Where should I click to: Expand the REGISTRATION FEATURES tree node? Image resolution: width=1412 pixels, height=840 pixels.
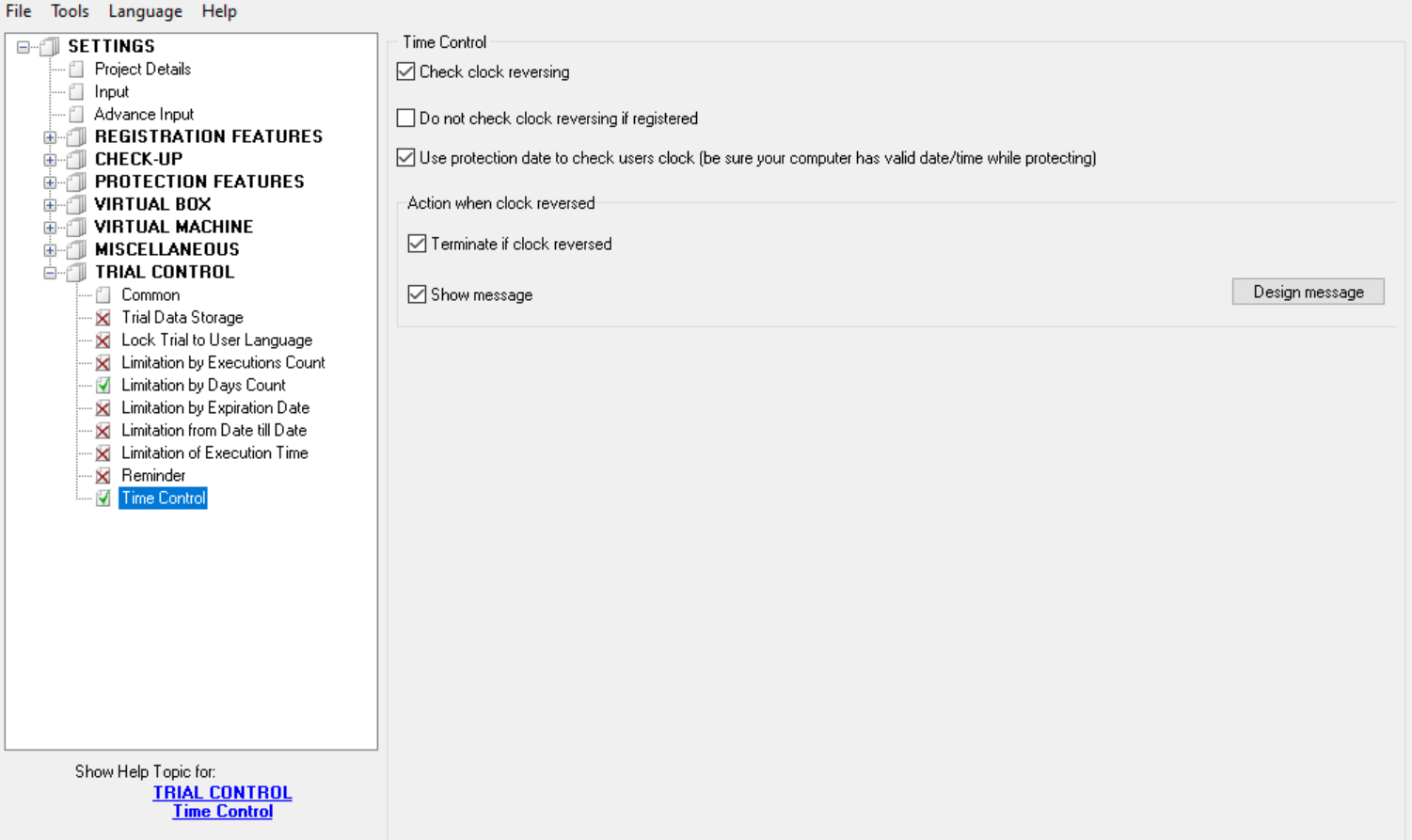pos(50,137)
